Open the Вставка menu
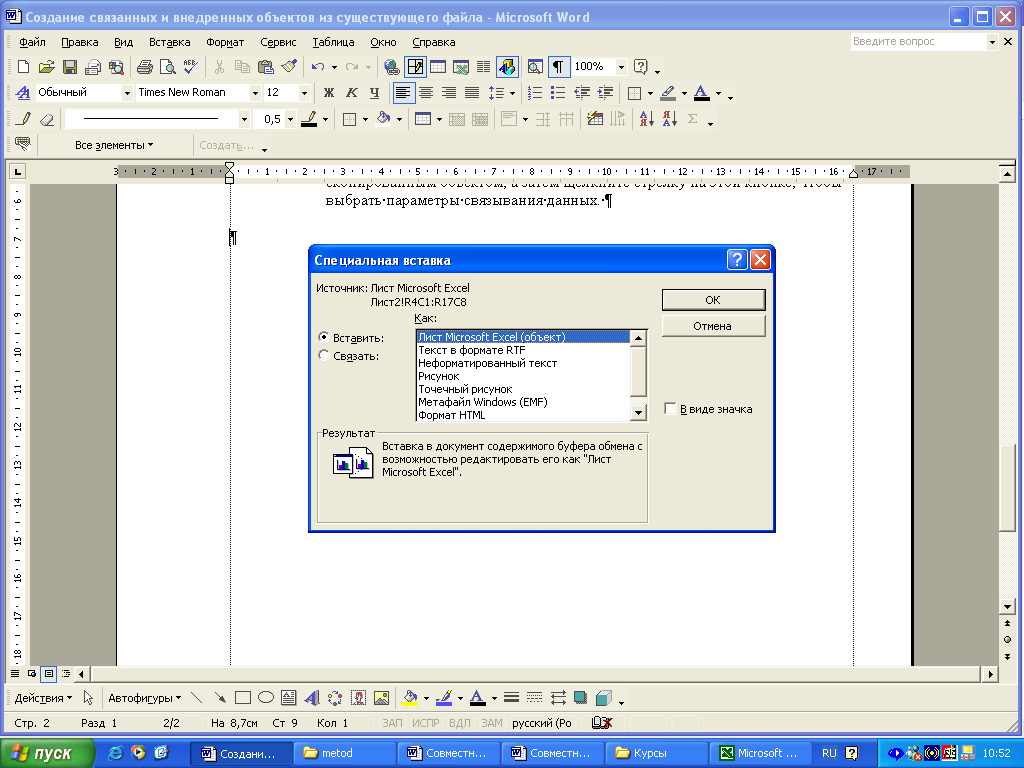 (x=170, y=42)
